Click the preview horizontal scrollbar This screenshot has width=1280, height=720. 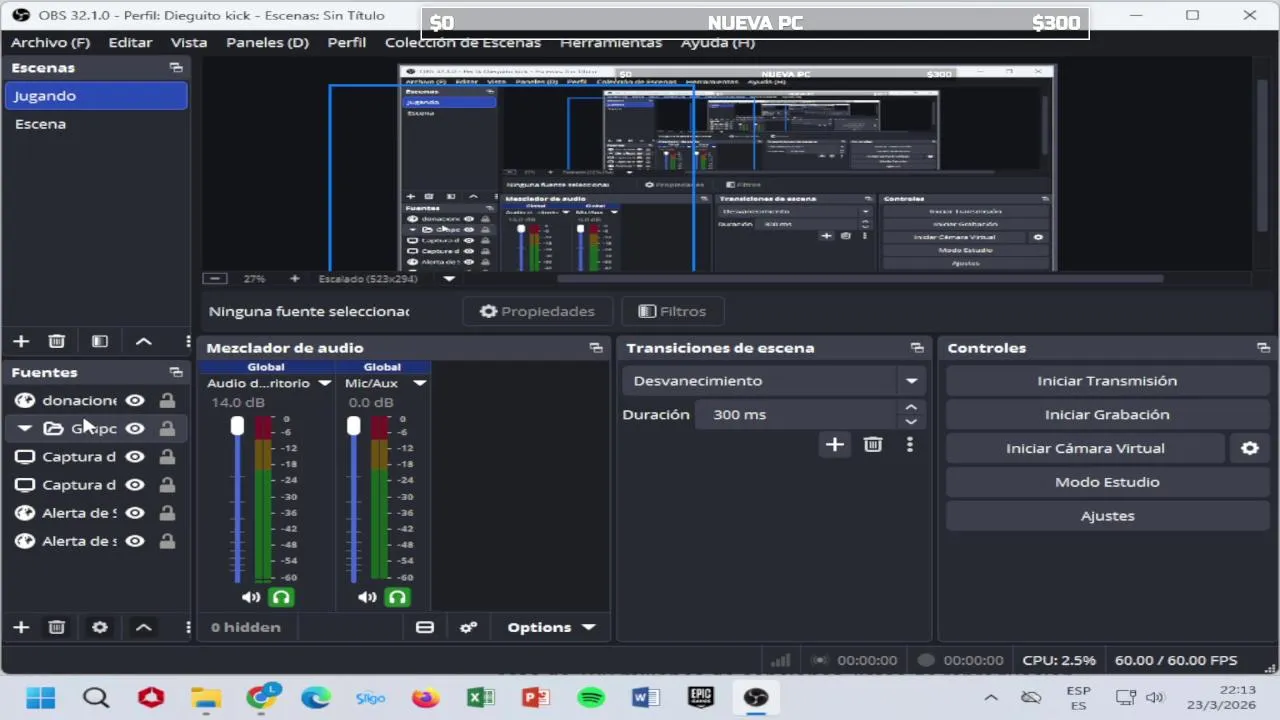click(x=860, y=279)
